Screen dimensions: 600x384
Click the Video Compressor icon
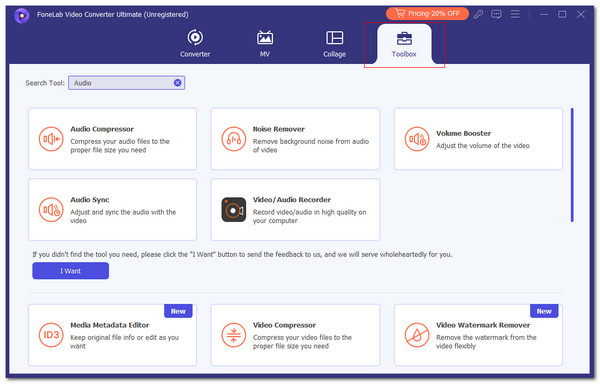tap(233, 335)
